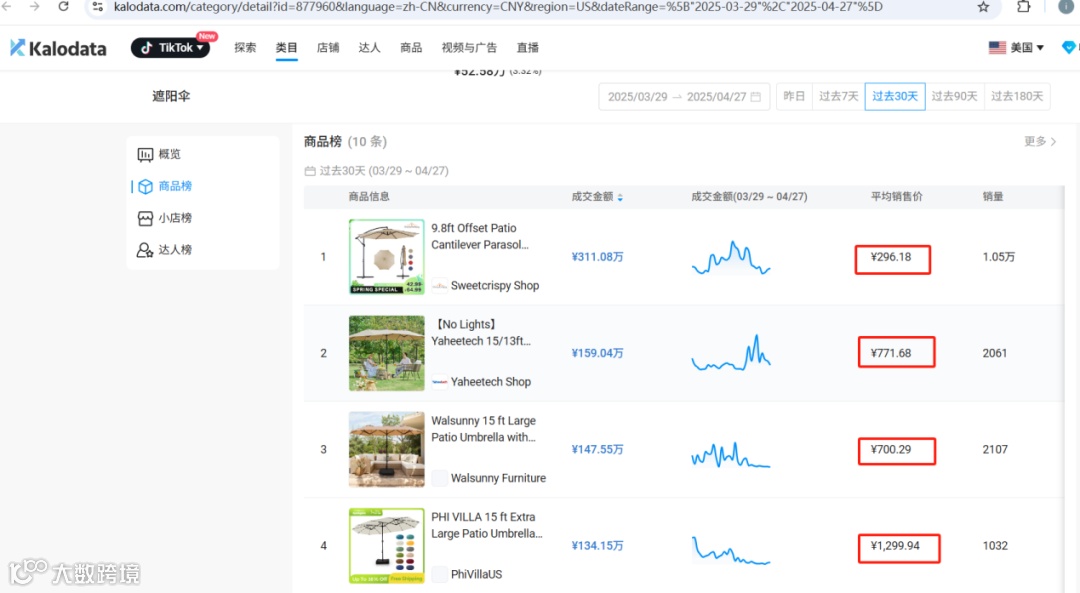1080x593 pixels.
Task: Click the revenue value ¥134.15万
Action: tap(597, 545)
